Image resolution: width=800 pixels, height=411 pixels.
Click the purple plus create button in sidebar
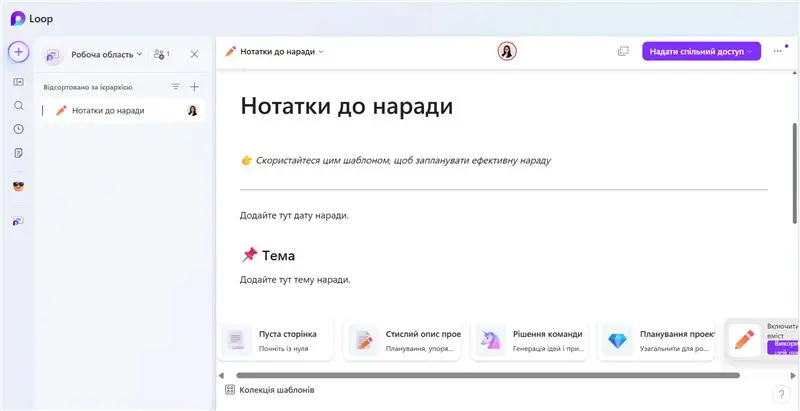(18, 52)
